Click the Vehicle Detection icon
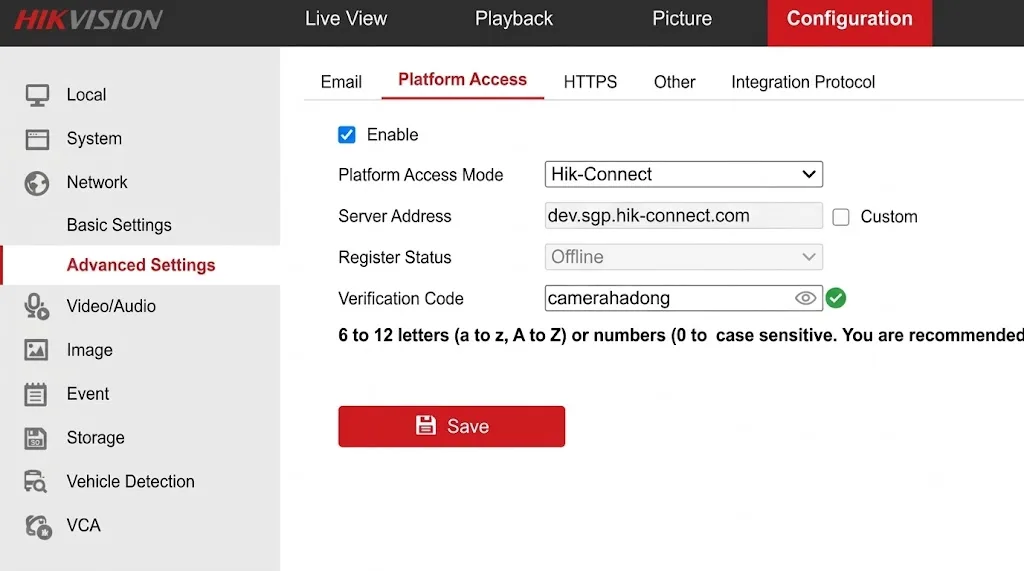Image resolution: width=1024 pixels, height=571 pixels. (x=35, y=481)
